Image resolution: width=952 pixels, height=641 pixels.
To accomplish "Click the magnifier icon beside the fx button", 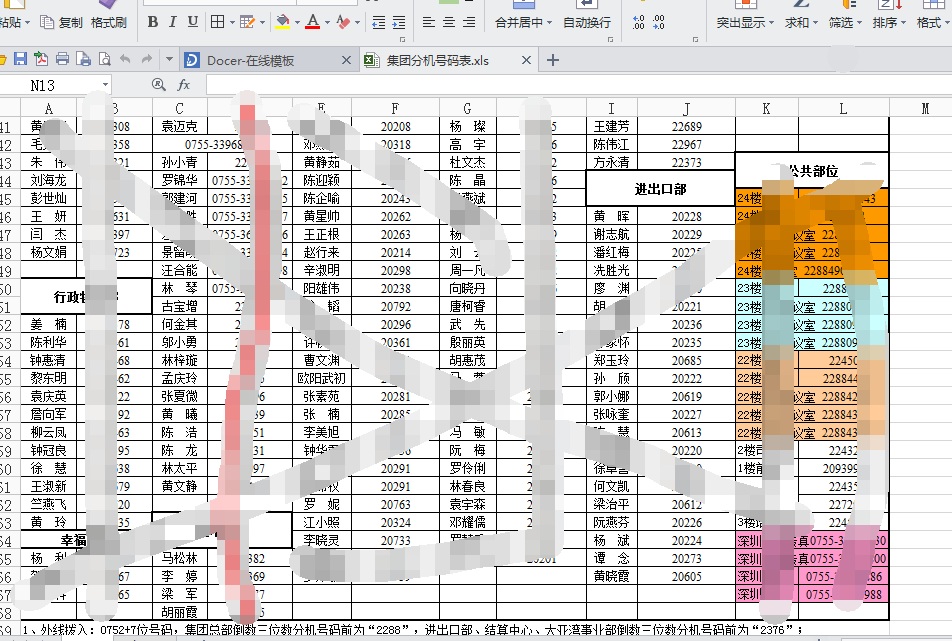I will (x=158, y=84).
